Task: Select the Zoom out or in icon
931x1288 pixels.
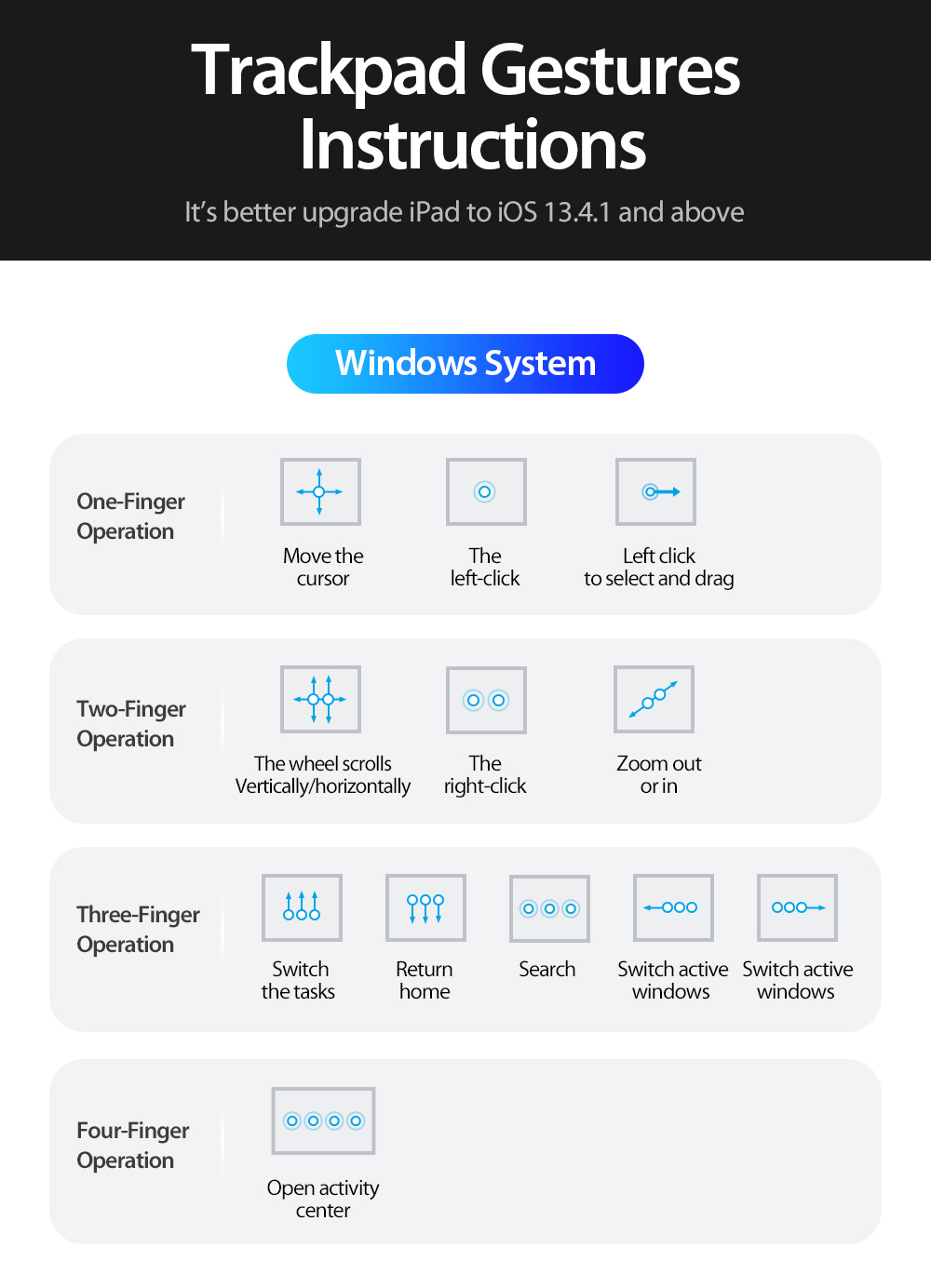Action: pyautogui.click(x=654, y=699)
